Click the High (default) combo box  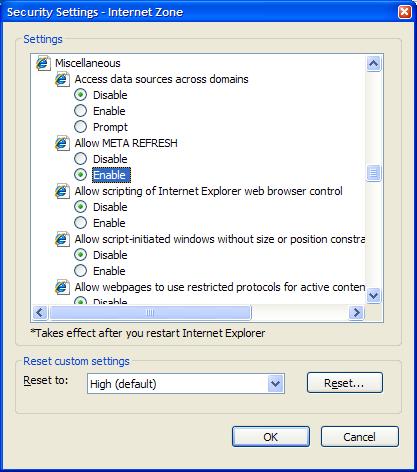186,384
